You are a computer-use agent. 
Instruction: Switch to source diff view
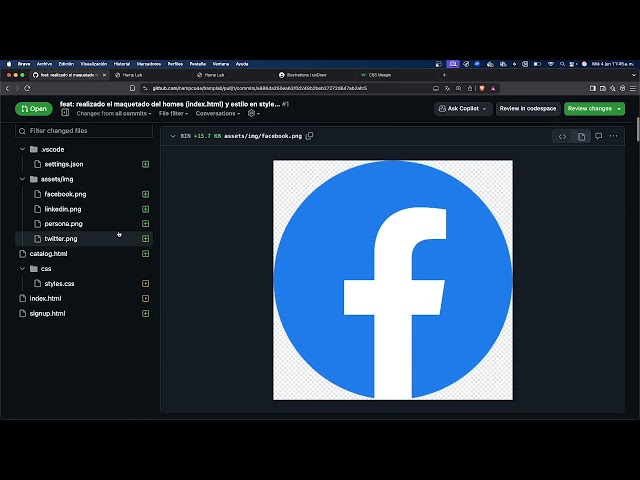pos(562,136)
